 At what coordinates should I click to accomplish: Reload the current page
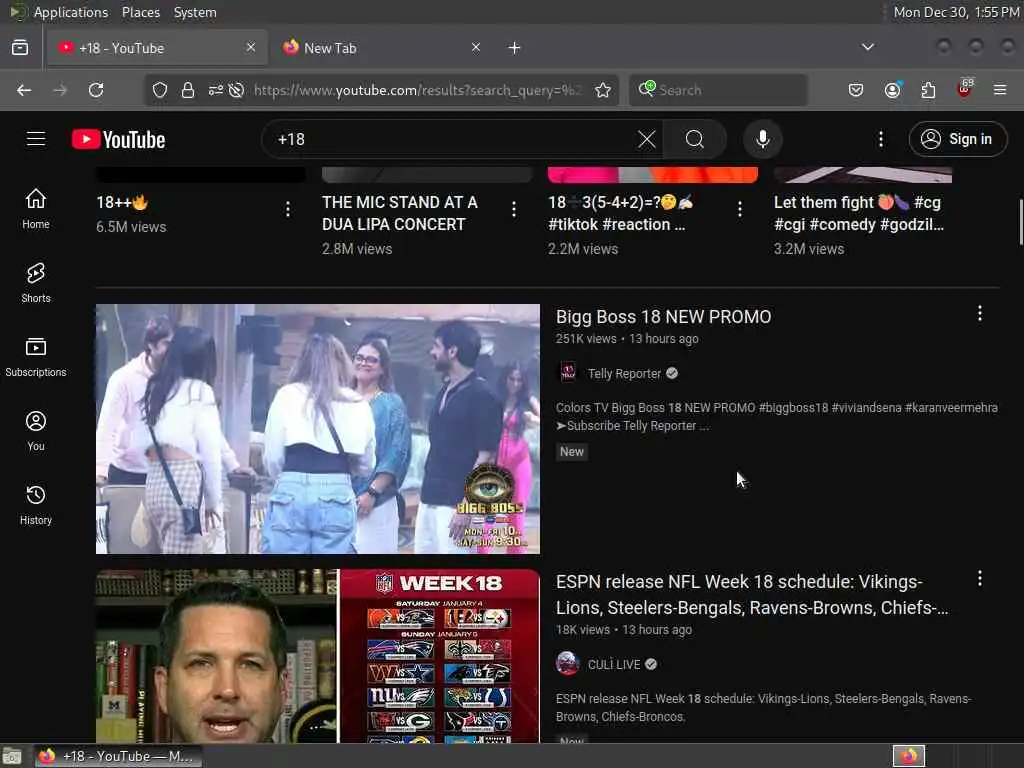click(x=96, y=90)
